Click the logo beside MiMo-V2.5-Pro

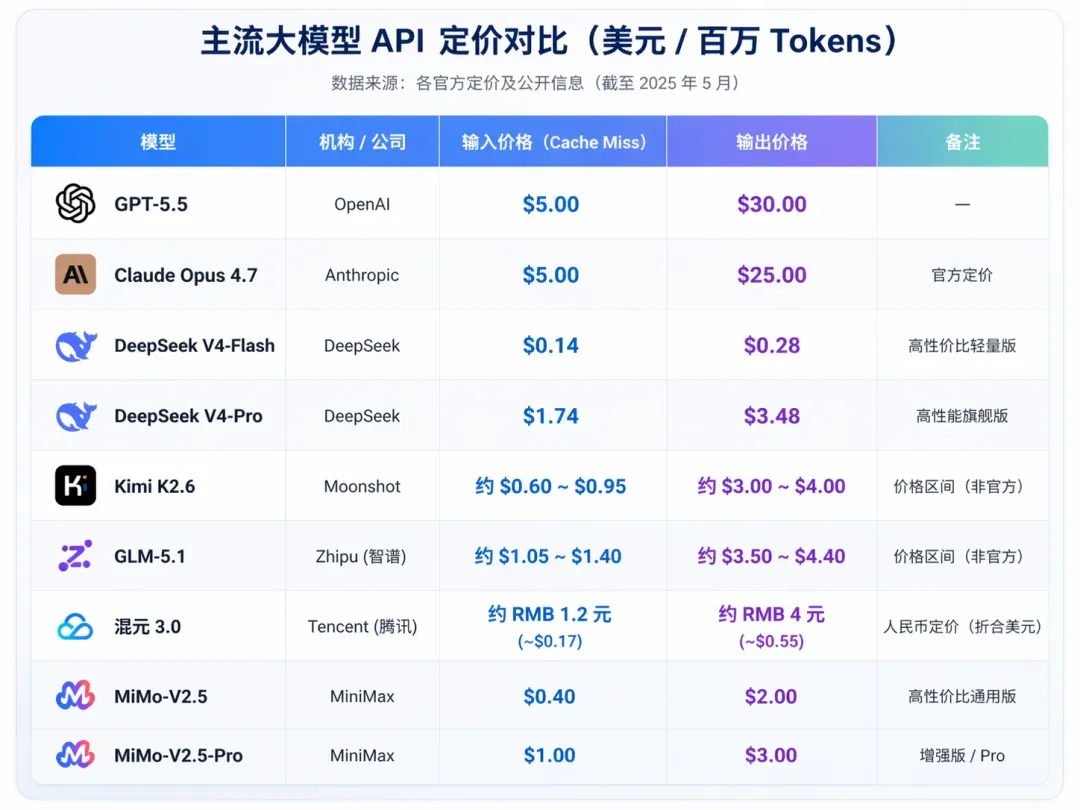click(75, 755)
